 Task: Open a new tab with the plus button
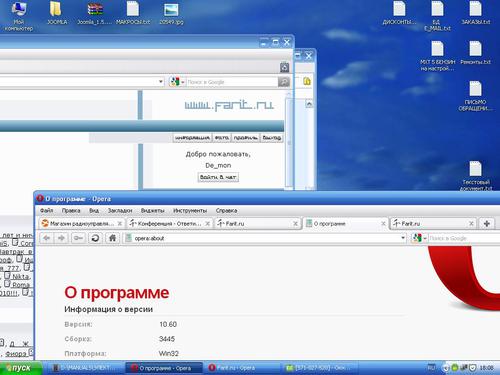[487, 224]
